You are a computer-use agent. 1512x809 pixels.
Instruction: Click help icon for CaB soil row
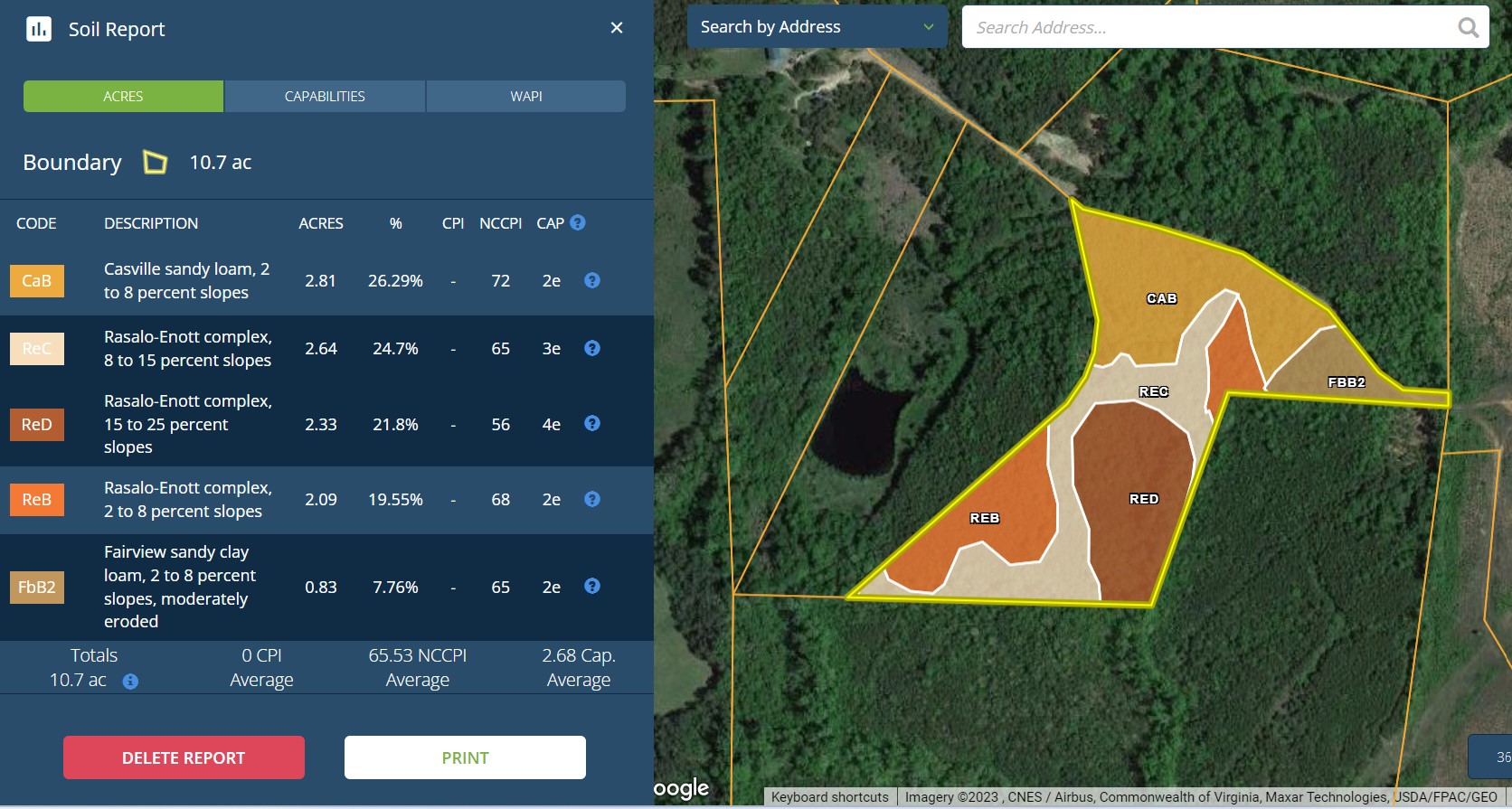click(x=592, y=280)
